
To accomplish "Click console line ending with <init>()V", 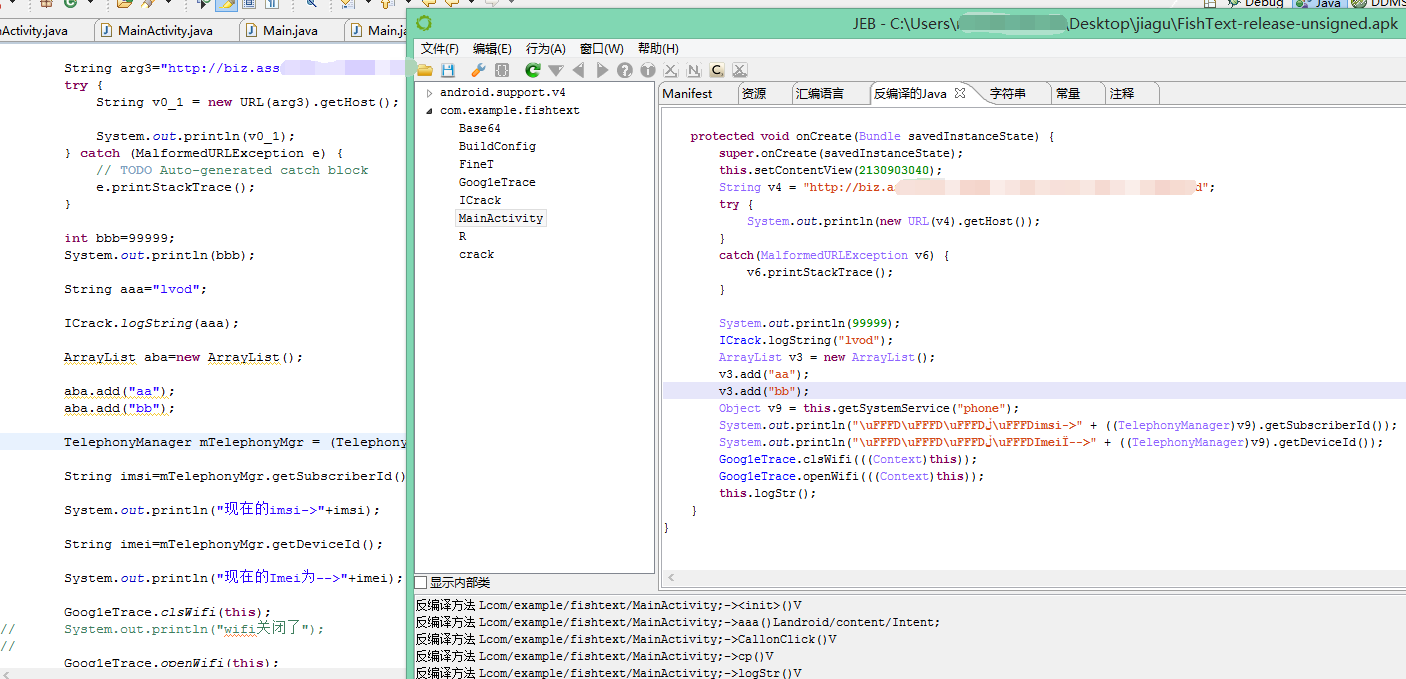I will [609, 605].
